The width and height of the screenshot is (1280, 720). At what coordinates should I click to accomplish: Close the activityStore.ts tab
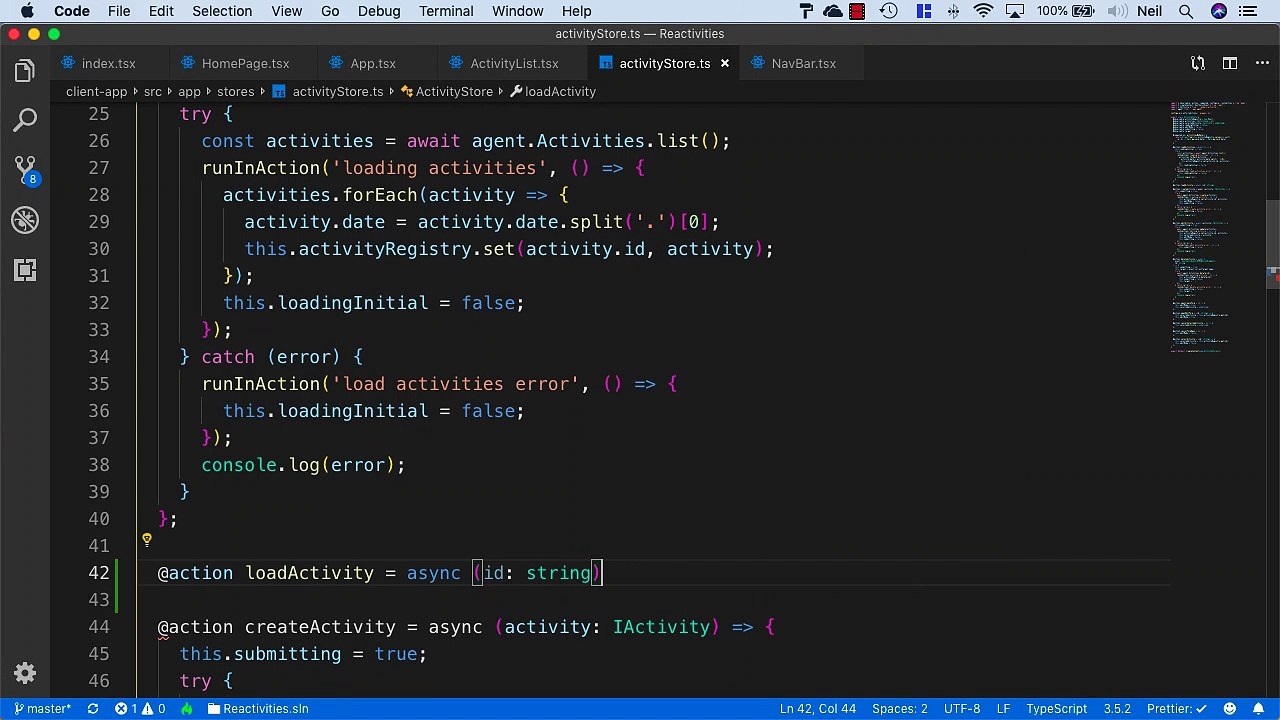click(725, 63)
